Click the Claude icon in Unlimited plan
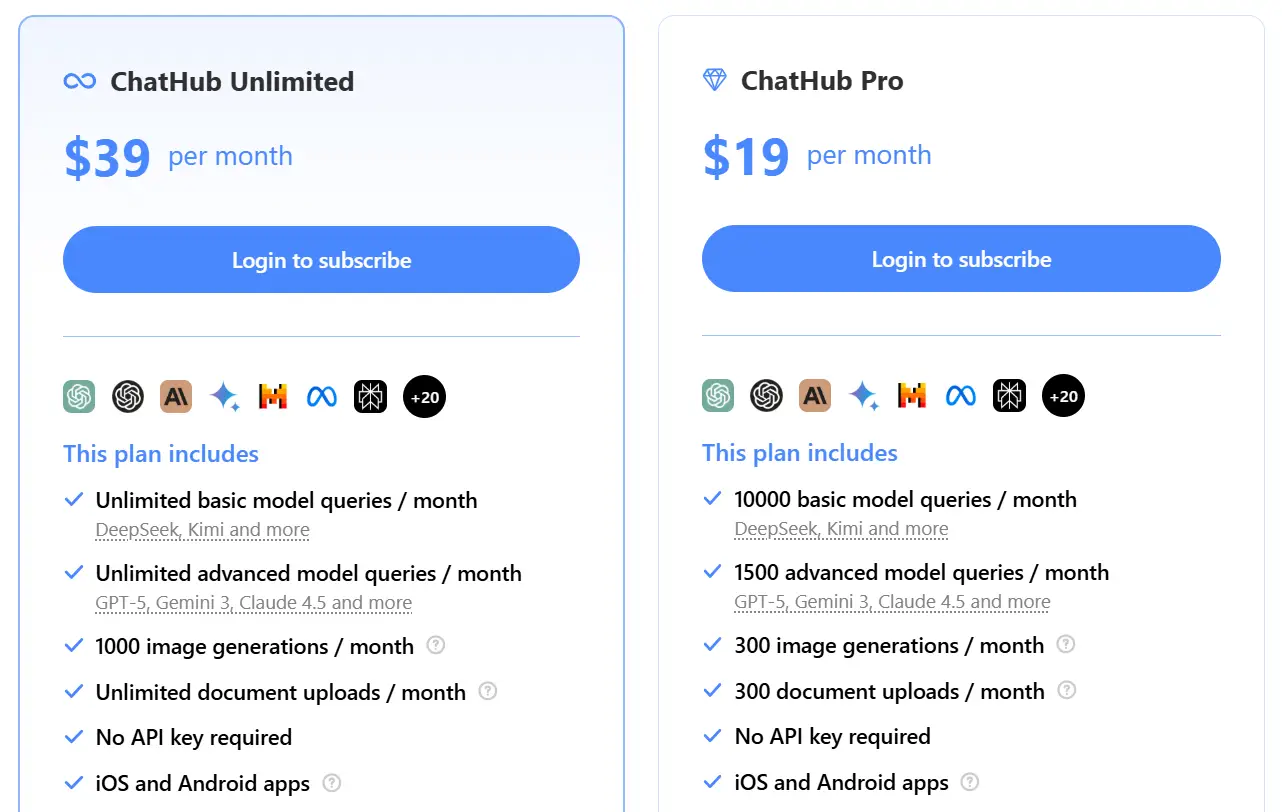Screen dimensions: 1282x812 coord(176,397)
